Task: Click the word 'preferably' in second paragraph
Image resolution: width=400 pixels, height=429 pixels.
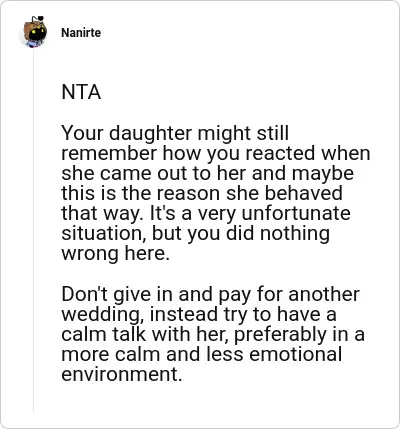Action: (x=280, y=334)
